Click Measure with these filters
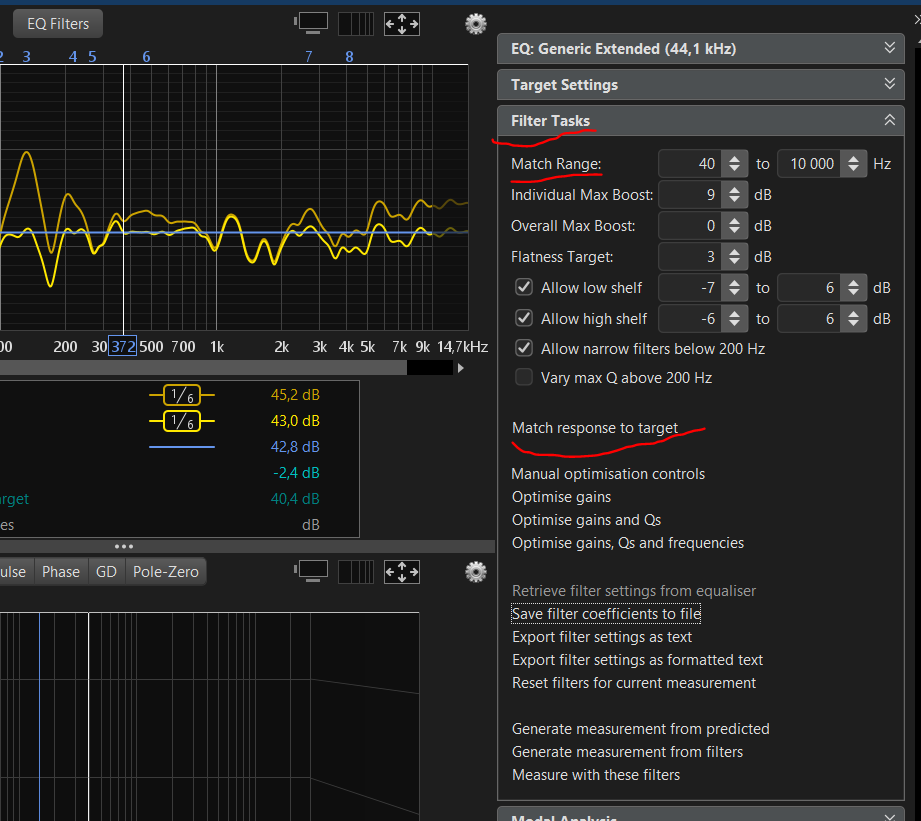The image size is (921, 821). pos(596,775)
